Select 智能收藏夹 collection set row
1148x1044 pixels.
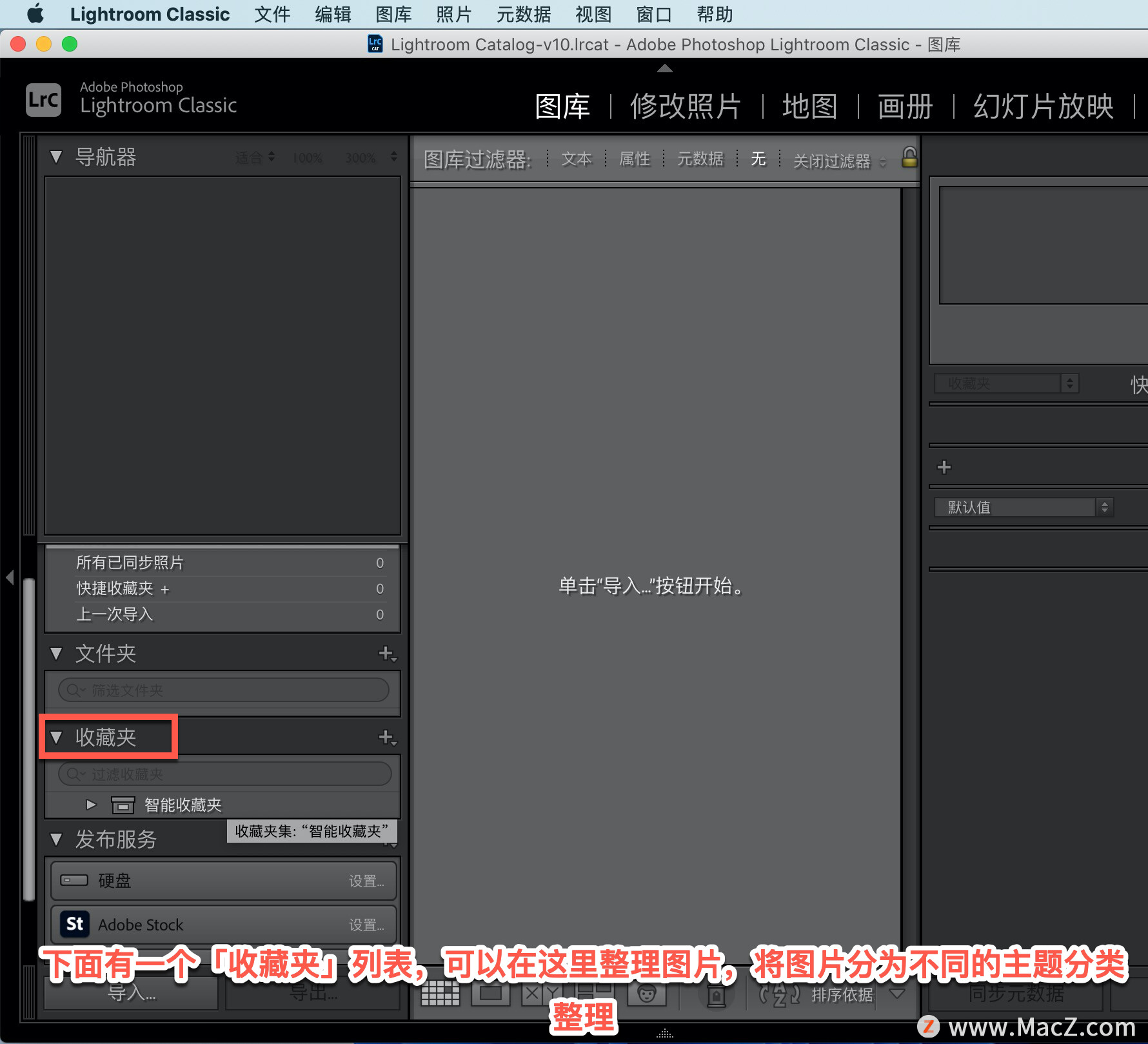click(x=223, y=805)
